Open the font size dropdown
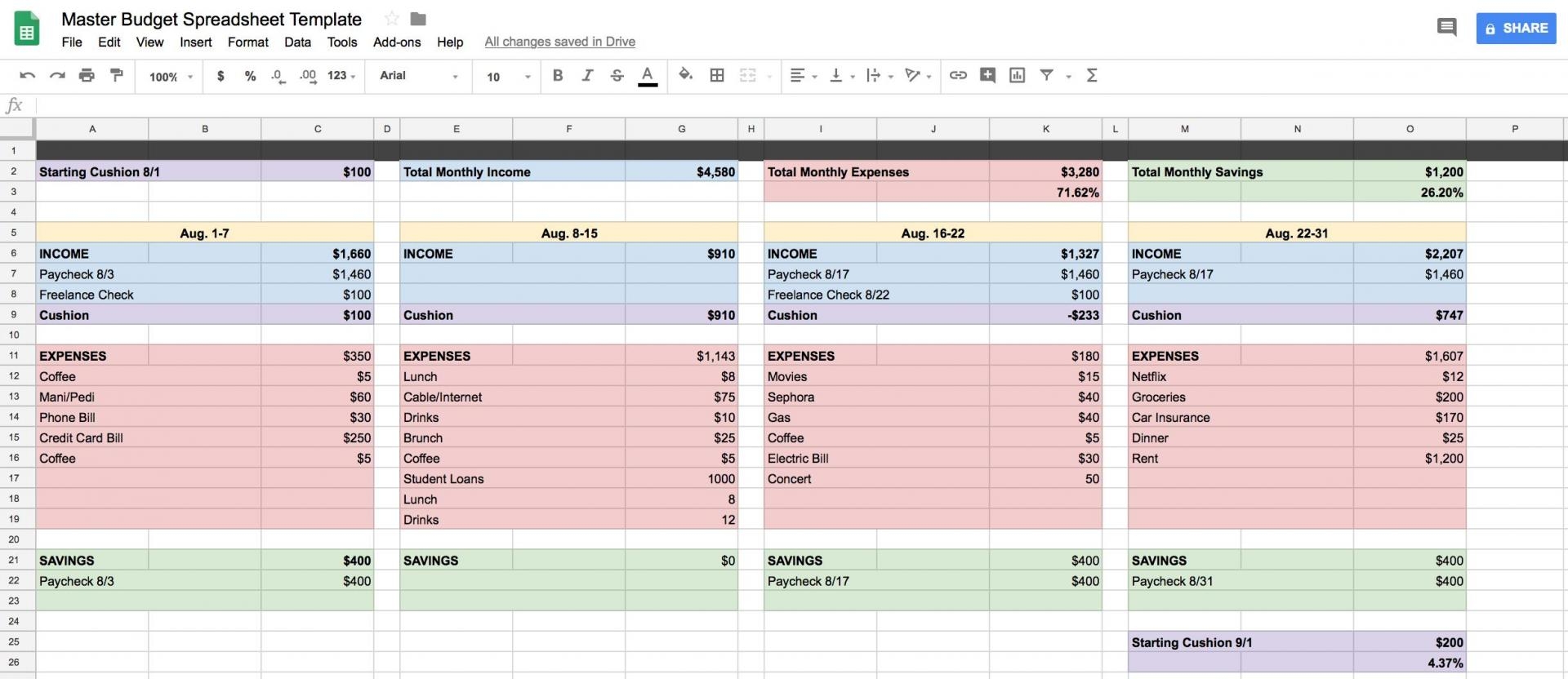This screenshot has width=1568, height=679. click(508, 77)
